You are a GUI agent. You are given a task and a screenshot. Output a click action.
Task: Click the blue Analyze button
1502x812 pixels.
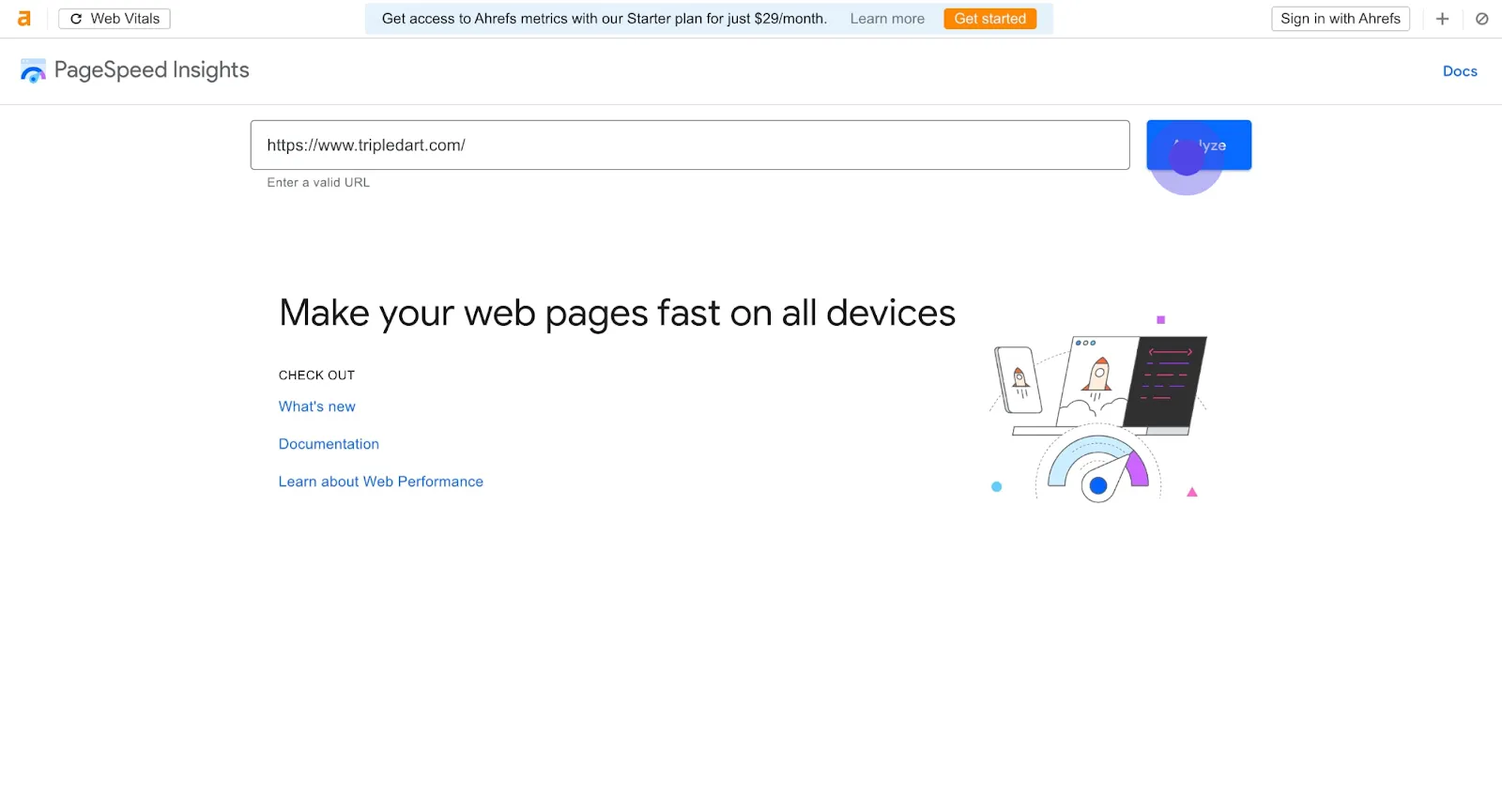[x=1199, y=145]
